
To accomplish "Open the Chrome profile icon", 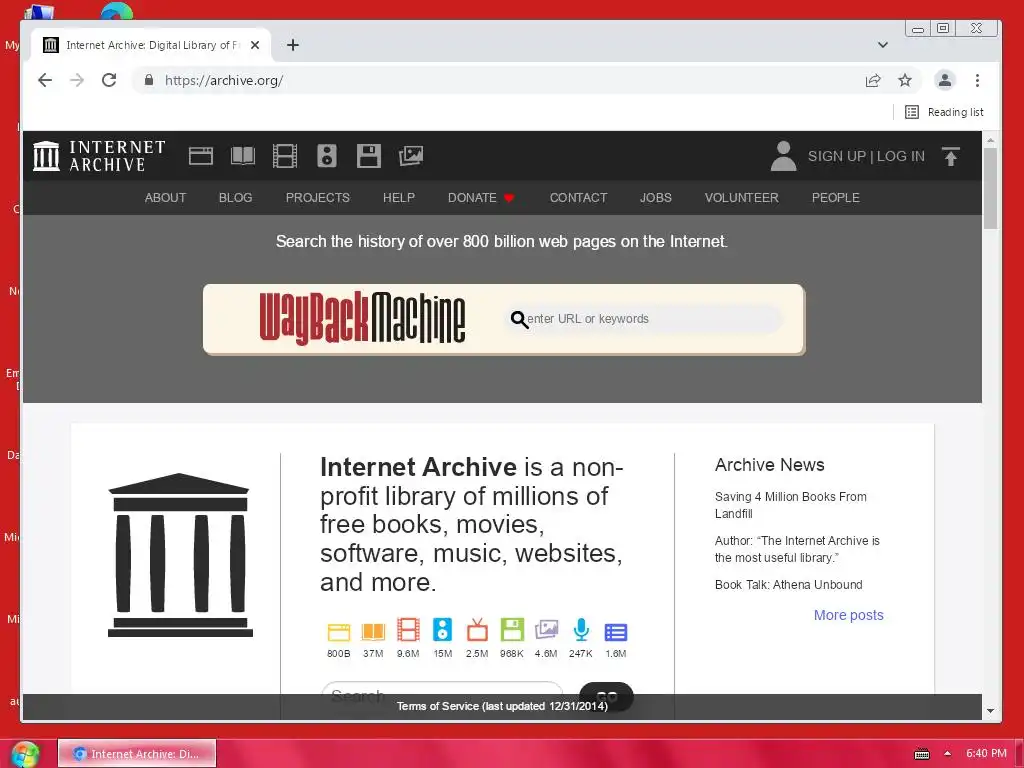I will click(x=944, y=80).
